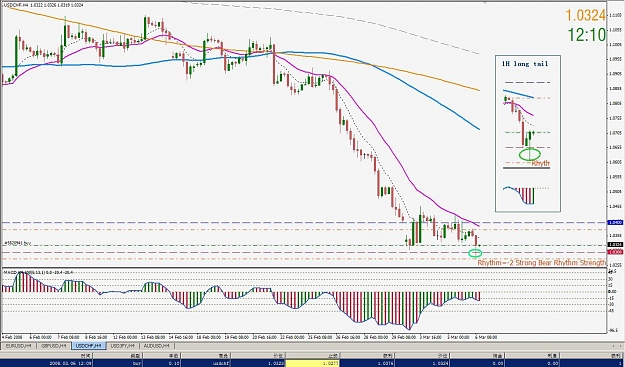Select the green ellipse inside the inset box
The height and width of the screenshot is (367, 625).
pos(530,154)
